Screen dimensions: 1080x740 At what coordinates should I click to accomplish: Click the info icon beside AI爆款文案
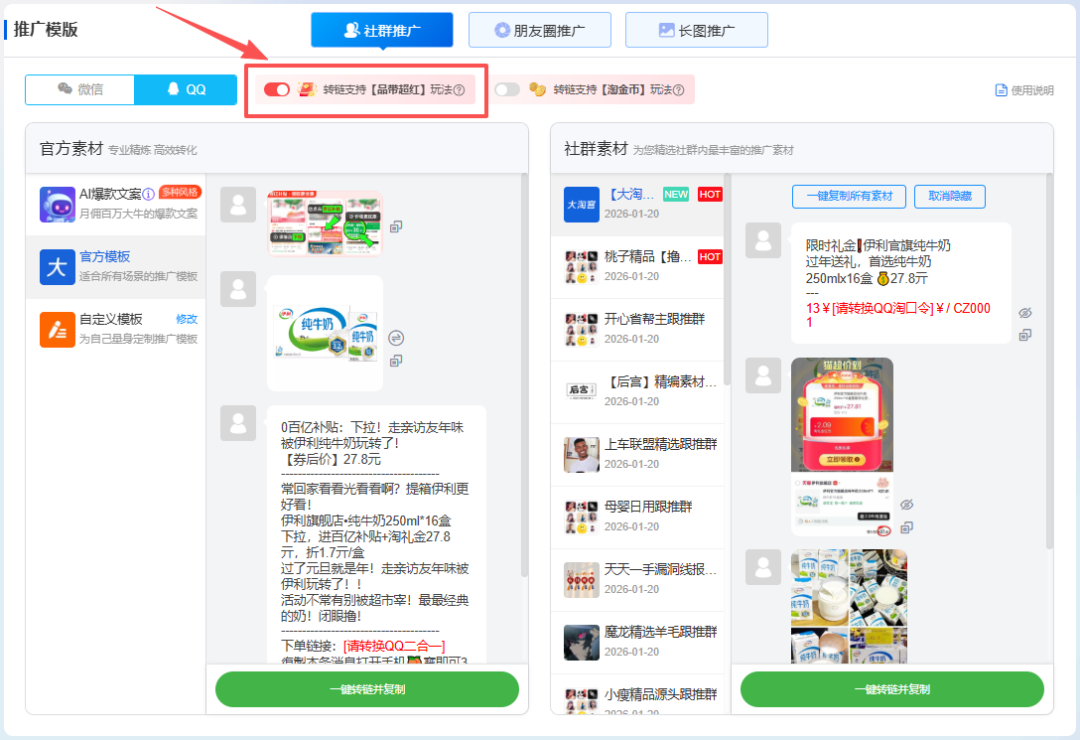[x=148, y=194]
